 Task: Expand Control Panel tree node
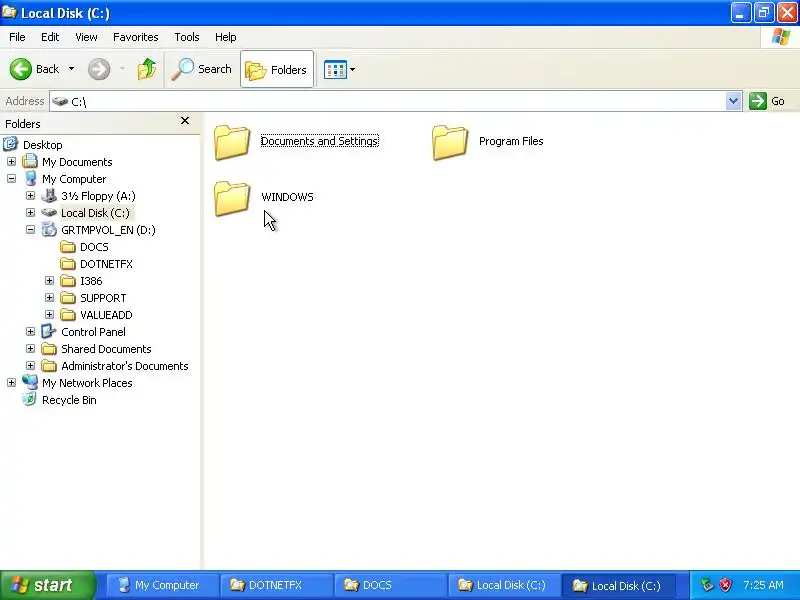(x=30, y=332)
